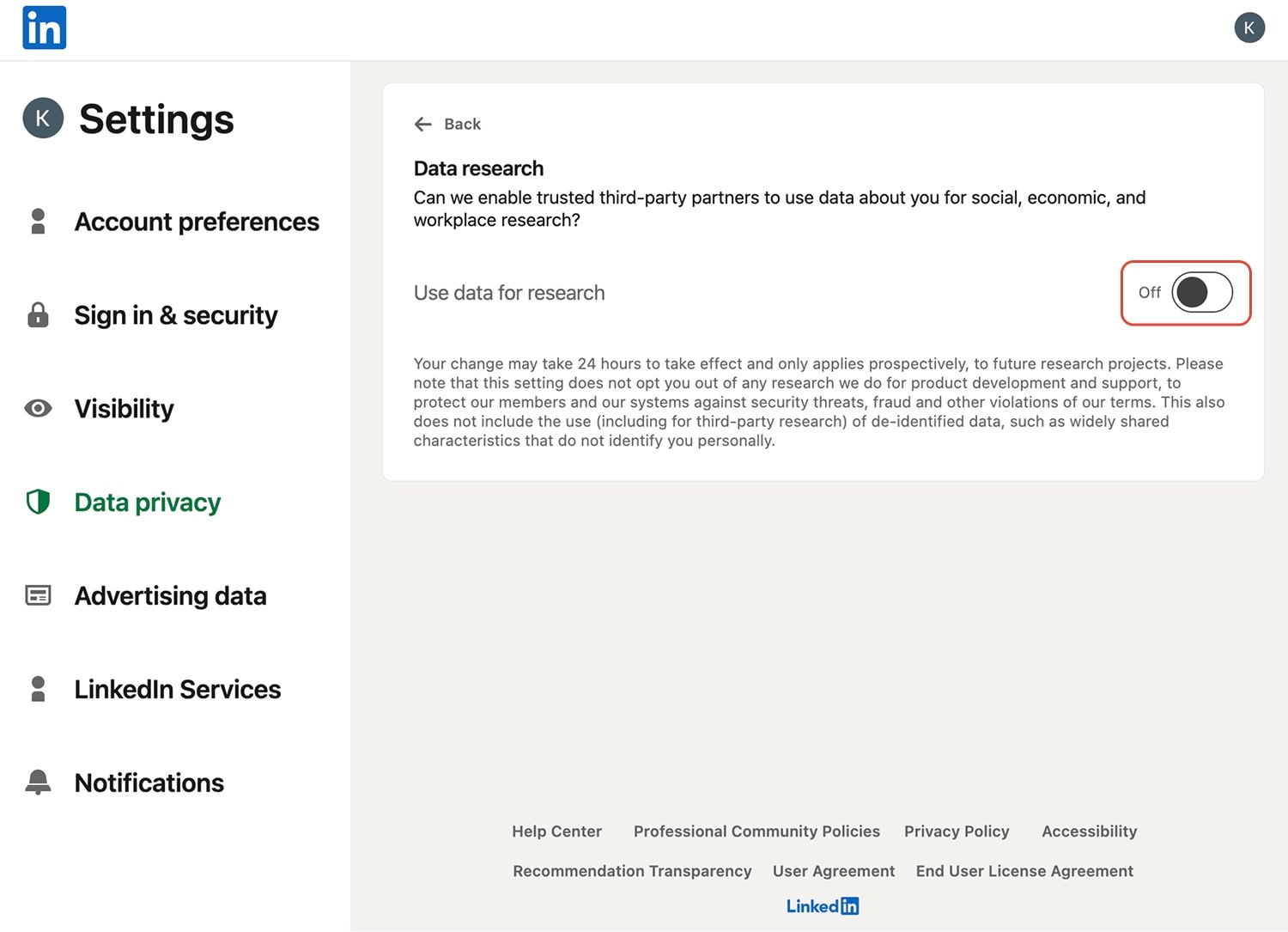
Task: Open Professional Community Policies link
Action: 756,831
